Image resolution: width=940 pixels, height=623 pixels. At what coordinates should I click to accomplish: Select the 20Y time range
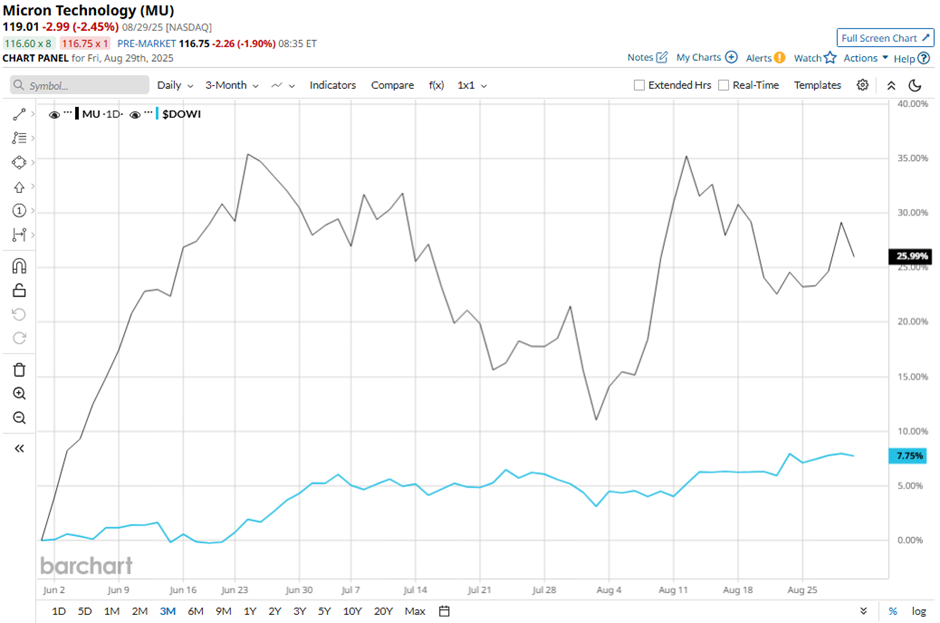pos(383,611)
